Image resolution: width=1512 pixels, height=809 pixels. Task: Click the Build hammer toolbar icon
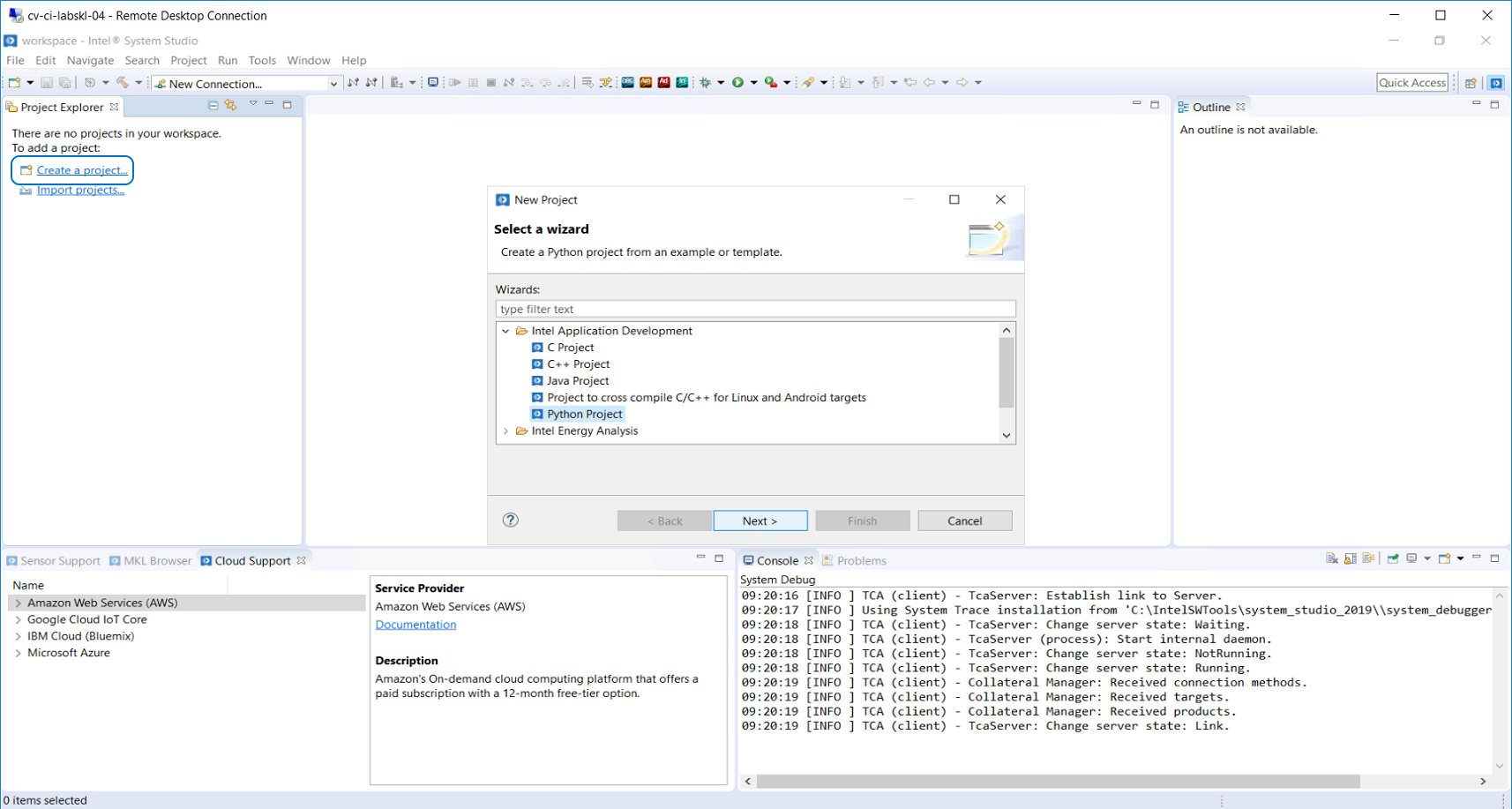click(x=123, y=83)
